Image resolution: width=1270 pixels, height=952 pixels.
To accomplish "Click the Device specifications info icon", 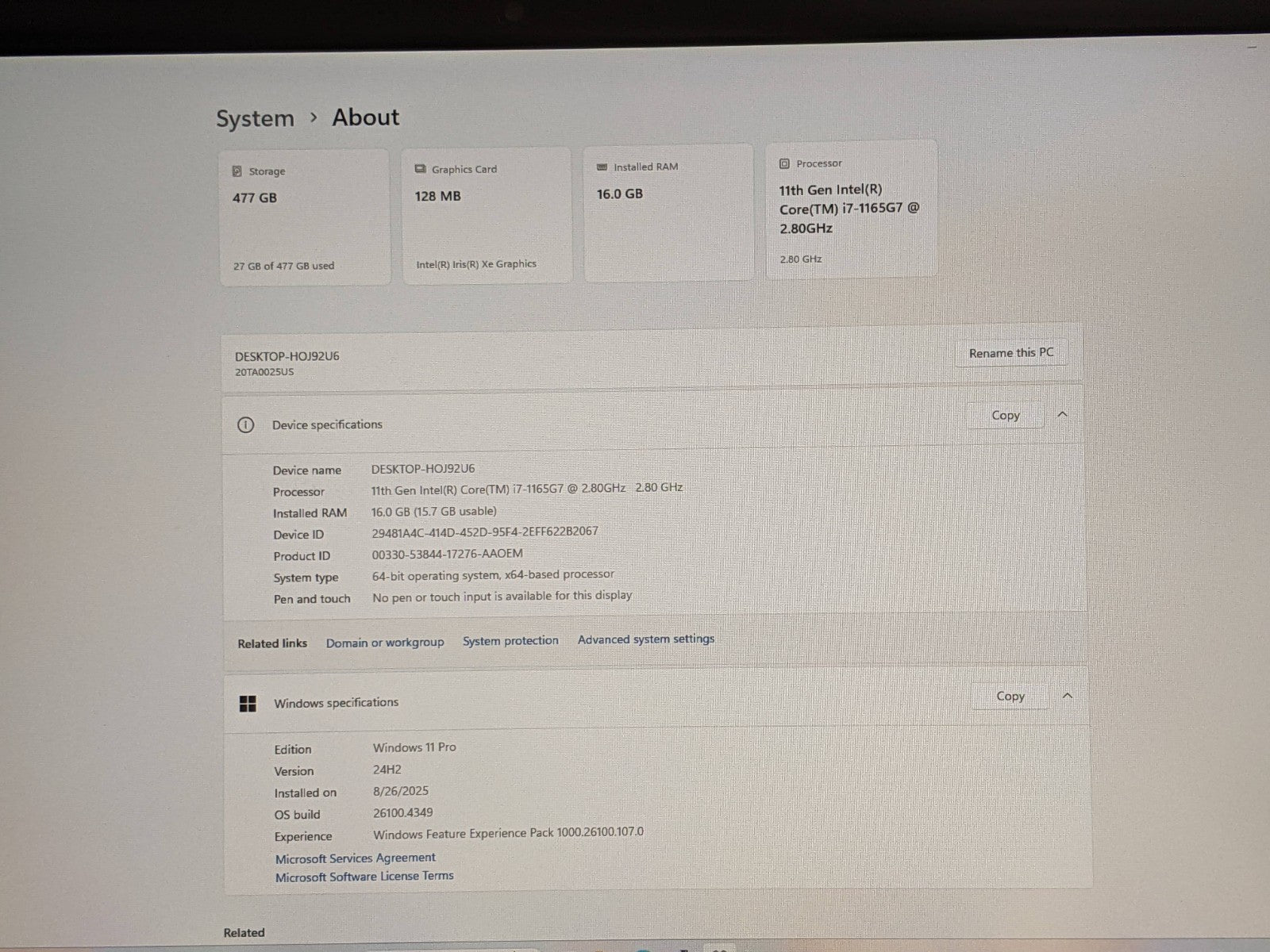I will pyautogui.click(x=246, y=425).
